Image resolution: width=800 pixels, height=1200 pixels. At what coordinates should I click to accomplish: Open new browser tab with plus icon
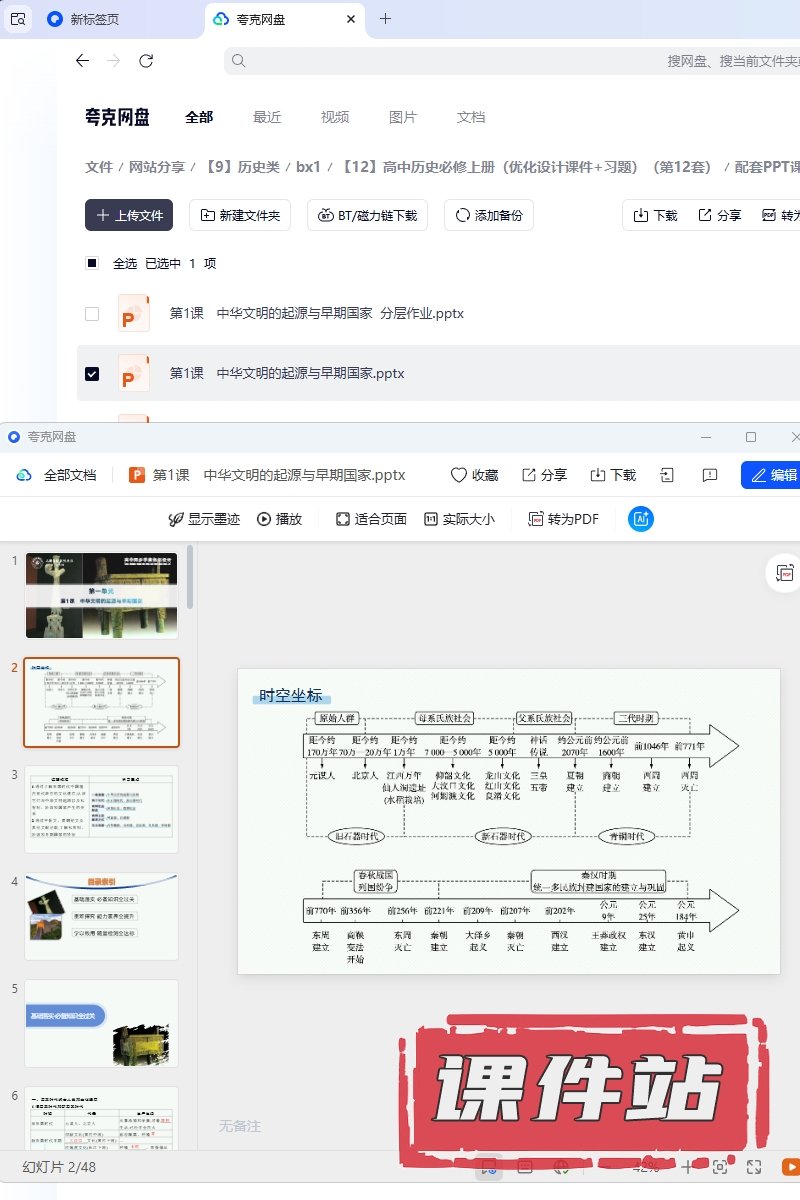click(386, 19)
